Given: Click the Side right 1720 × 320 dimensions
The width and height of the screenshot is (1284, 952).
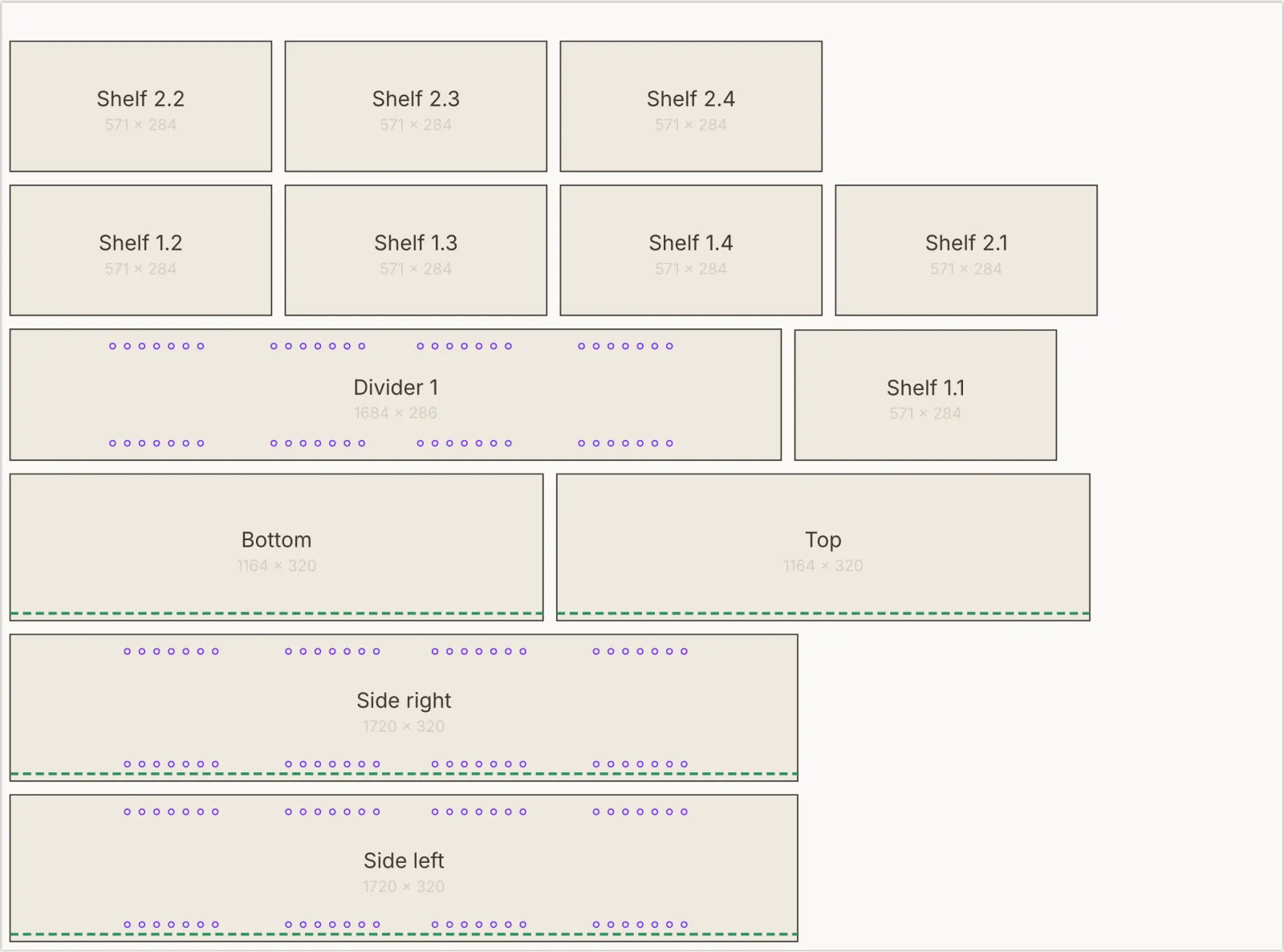Looking at the screenshot, I should tap(404, 726).
